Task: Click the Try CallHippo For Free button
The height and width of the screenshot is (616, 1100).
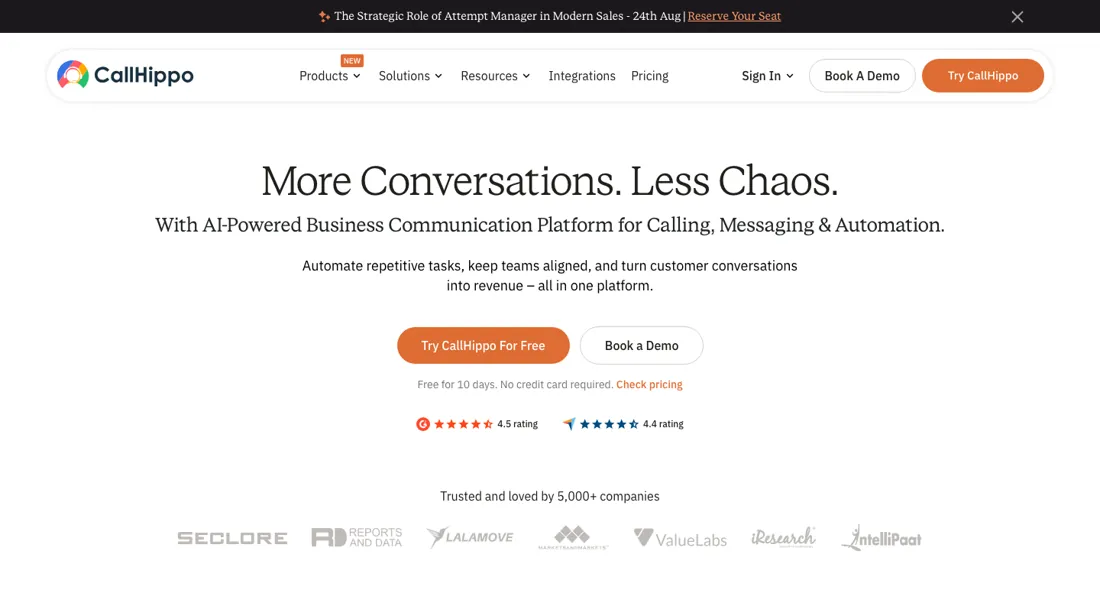Action: [x=483, y=345]
